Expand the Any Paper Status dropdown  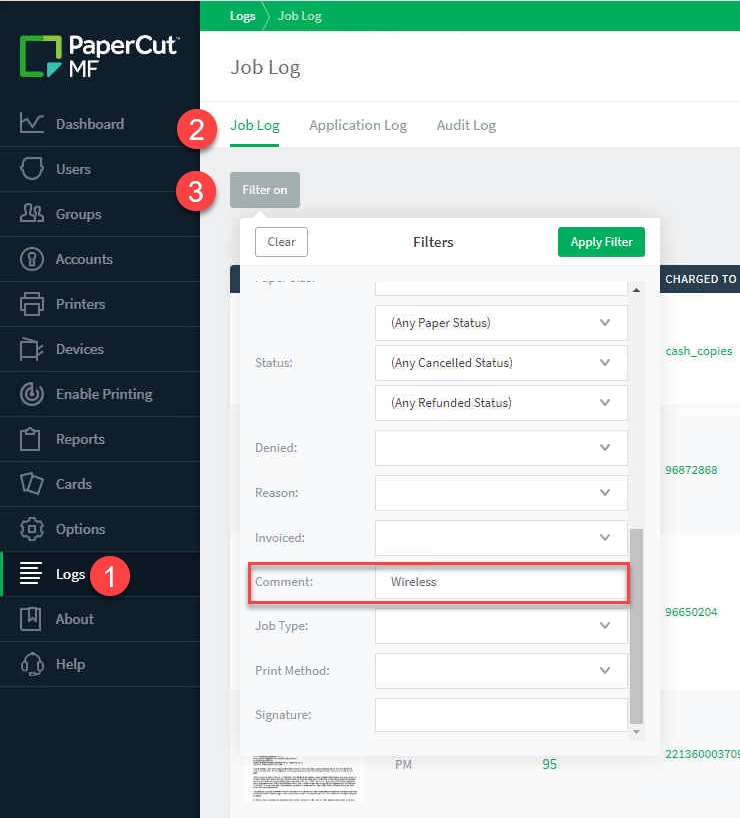[501, 323]
